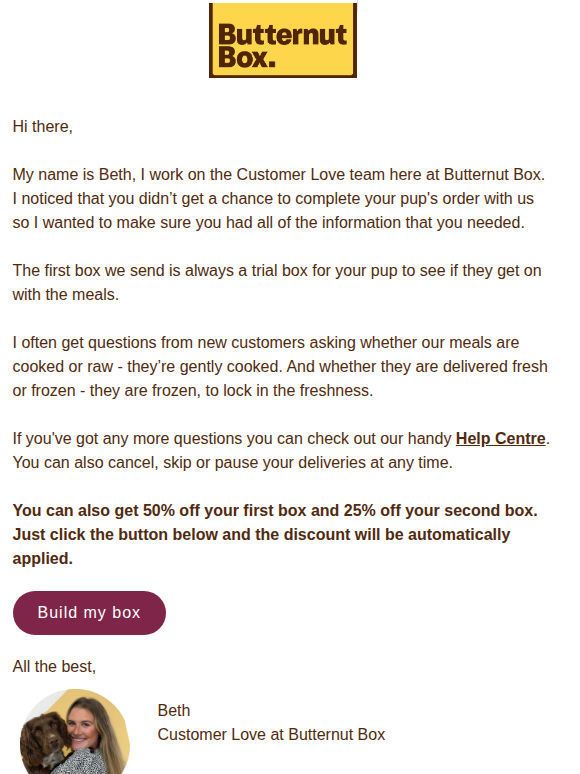The width and height of the screenshot is (580, 774).
Task: Open Beth's circular profile photo
Action: [x=75, y=732]
